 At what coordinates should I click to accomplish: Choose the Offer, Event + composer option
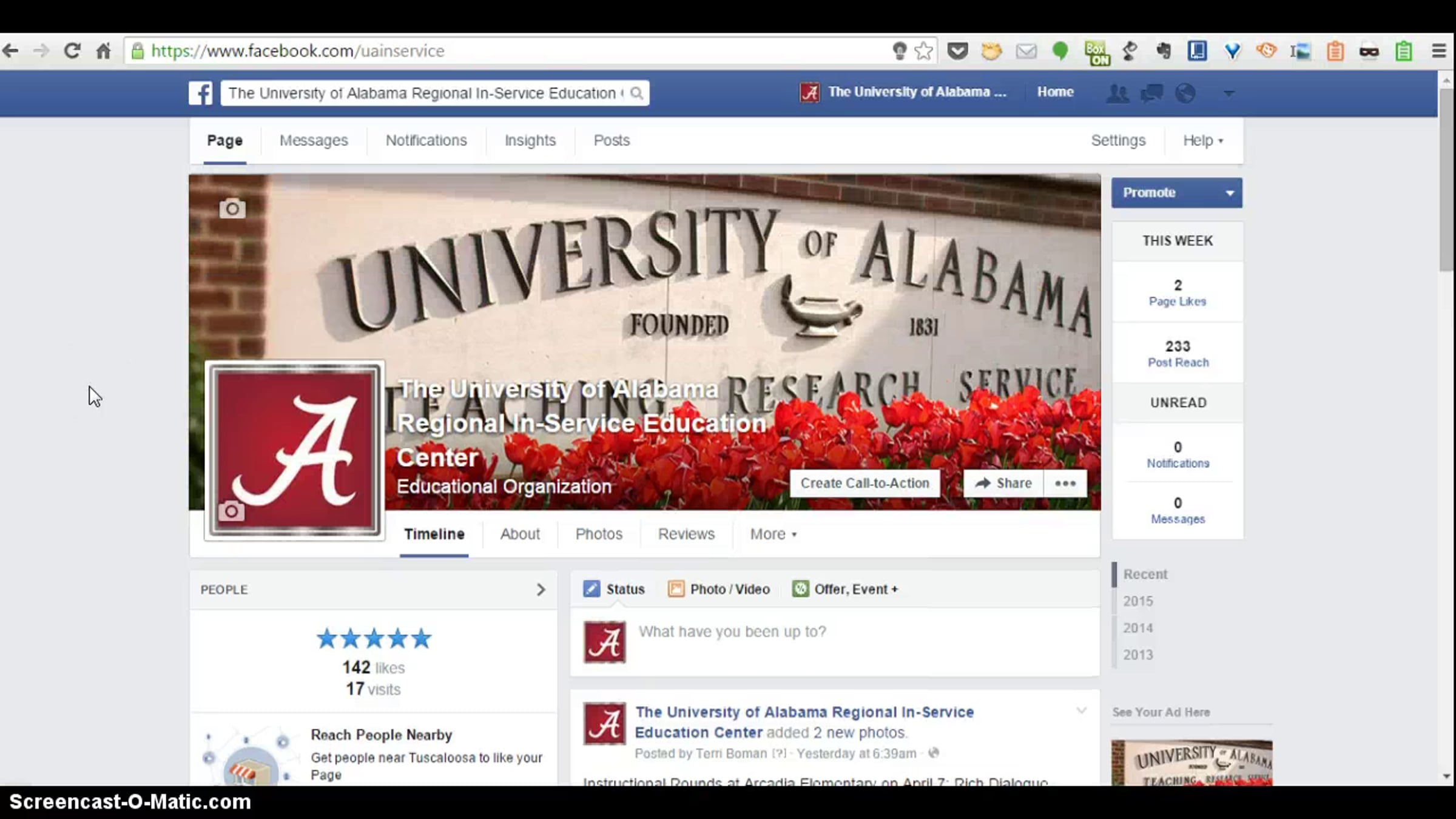coord(845,589)
